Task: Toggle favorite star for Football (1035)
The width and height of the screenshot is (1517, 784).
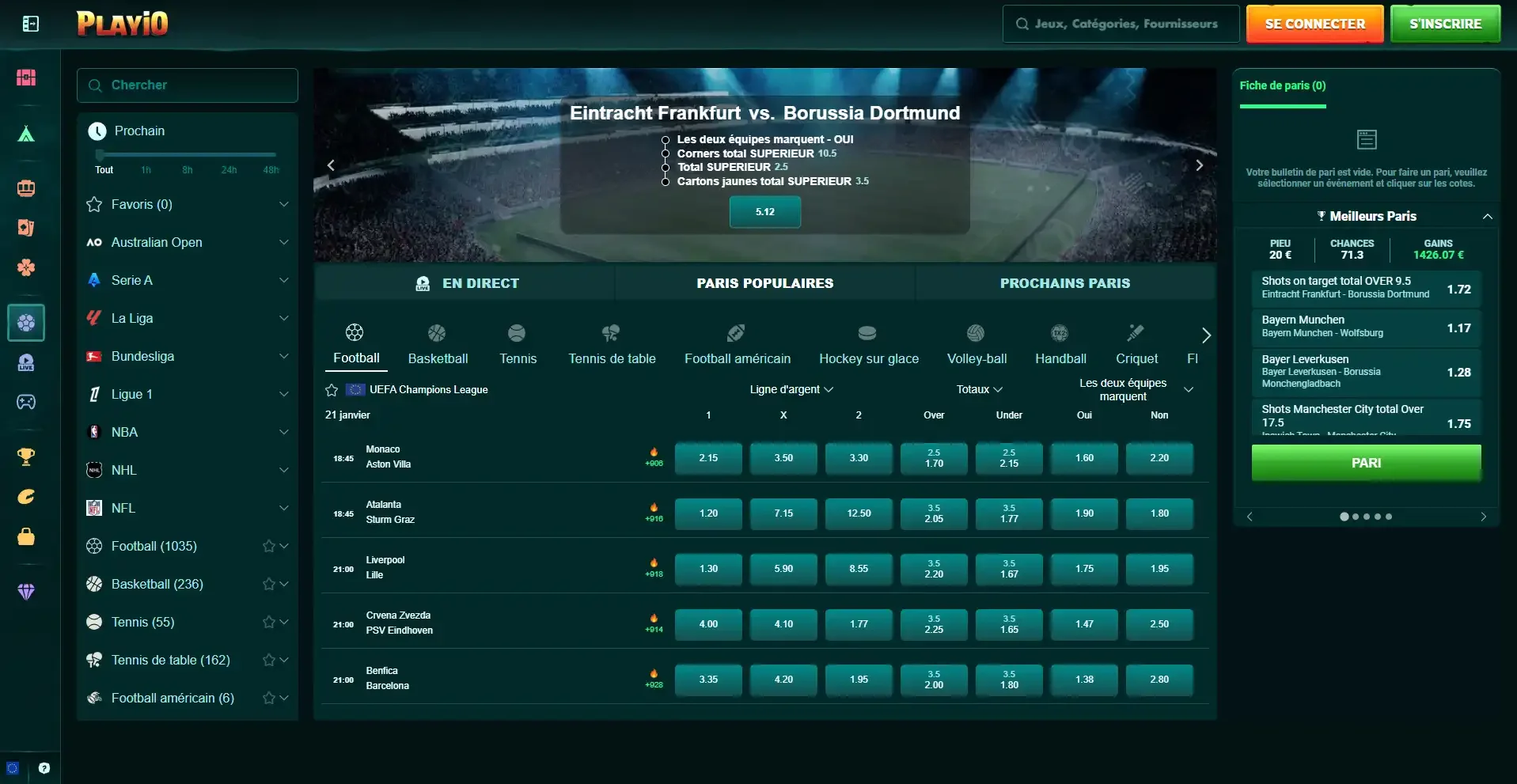Action: coord(268,546)
